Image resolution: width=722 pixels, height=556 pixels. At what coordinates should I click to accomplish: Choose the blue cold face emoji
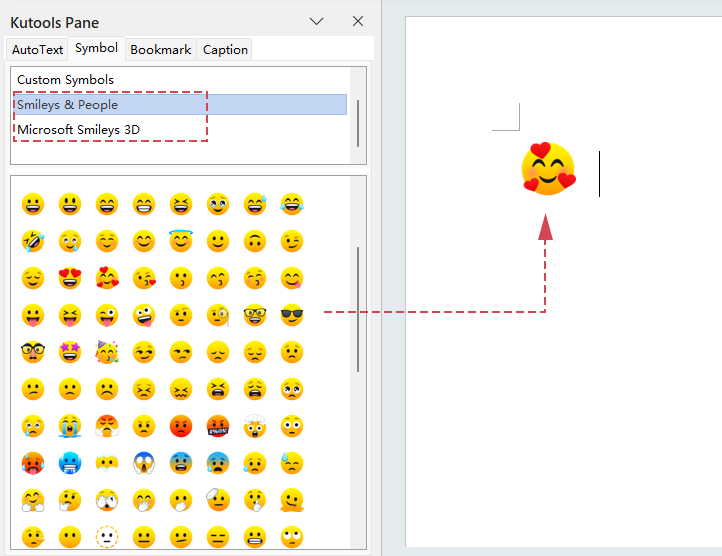70,463
